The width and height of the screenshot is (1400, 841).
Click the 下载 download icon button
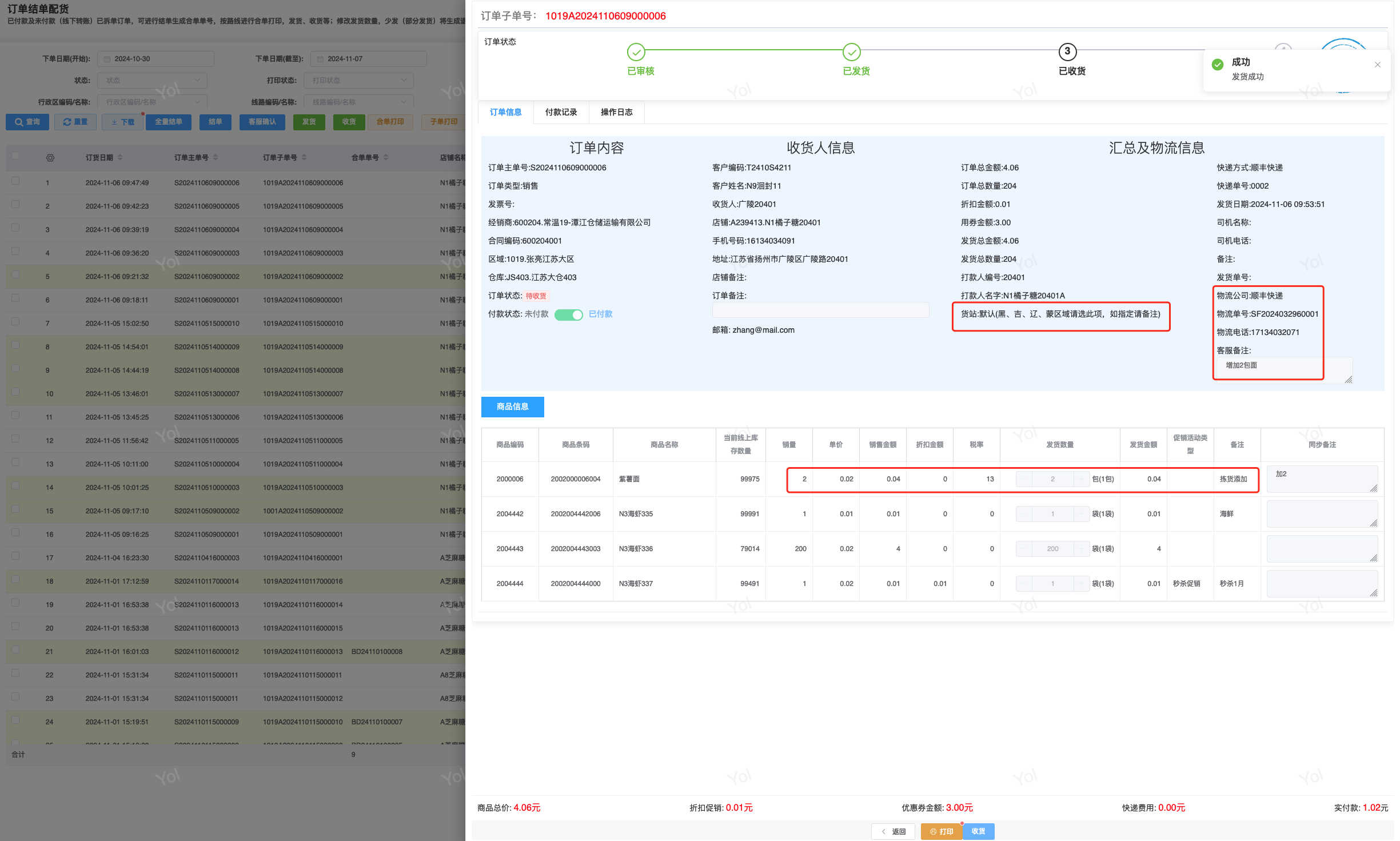coord(123,122)
